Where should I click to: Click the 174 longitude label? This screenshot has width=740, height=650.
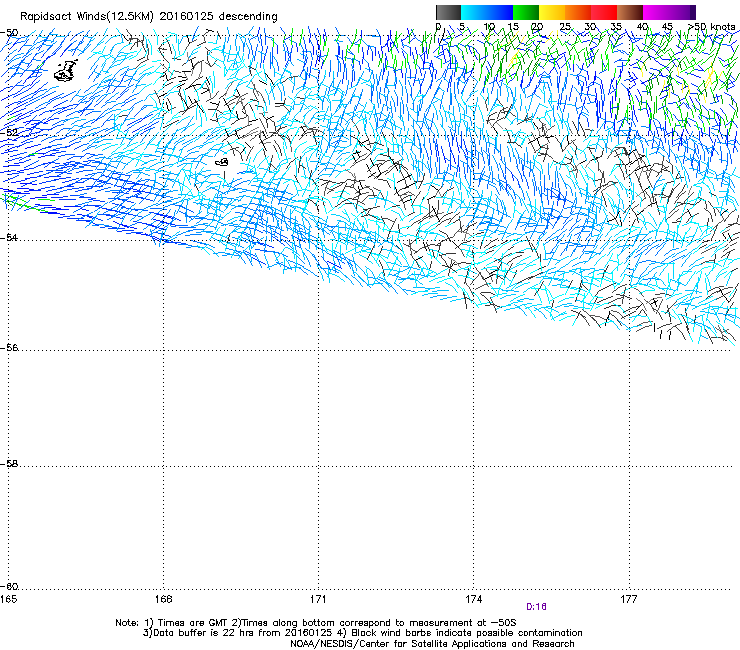coord(473,599)
